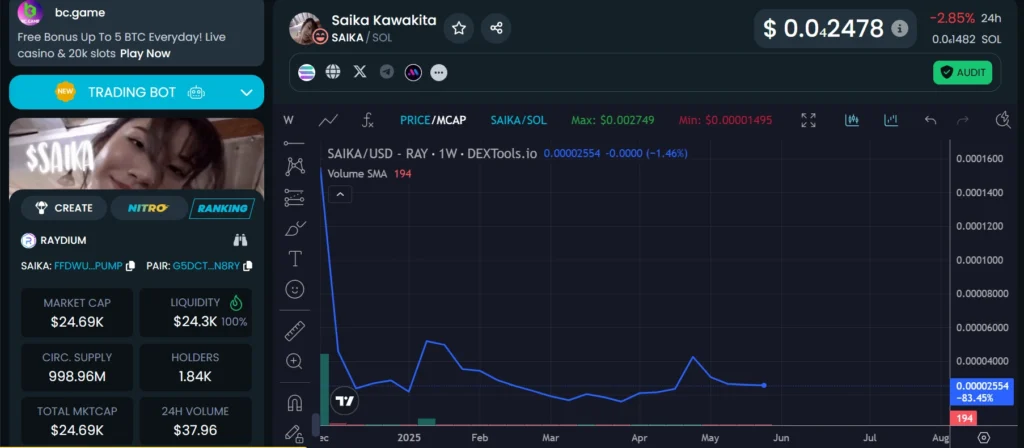Enter fullscreen chart mode
The image size is (1024, 448).
[x=808, y=120]
